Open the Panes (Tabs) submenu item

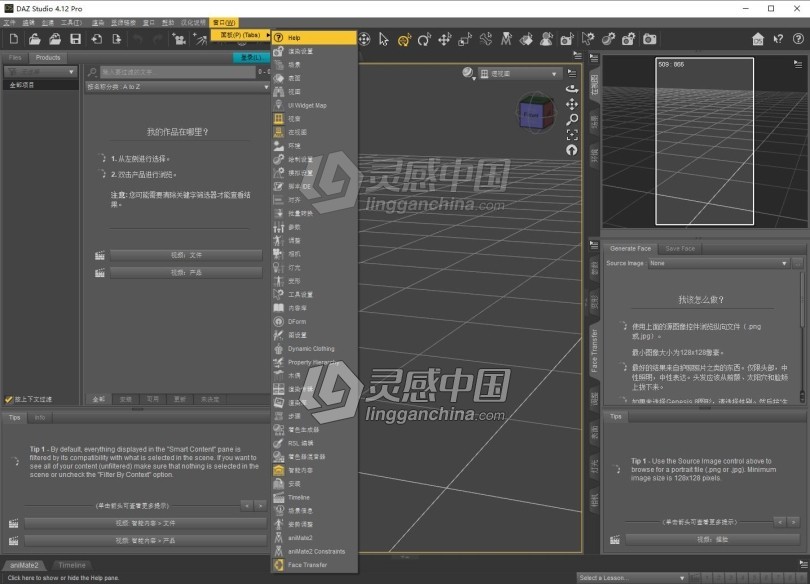click(x=241, y=35)
